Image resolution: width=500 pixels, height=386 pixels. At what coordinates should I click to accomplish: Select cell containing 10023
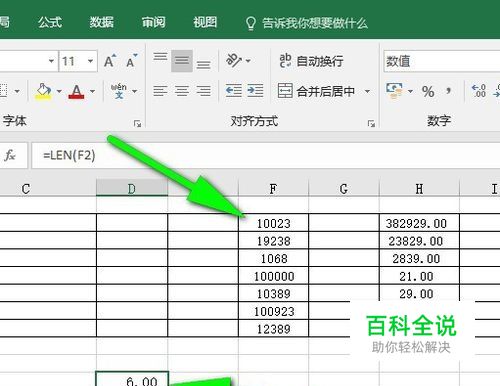pyautogui.click(x=273, y=223)
